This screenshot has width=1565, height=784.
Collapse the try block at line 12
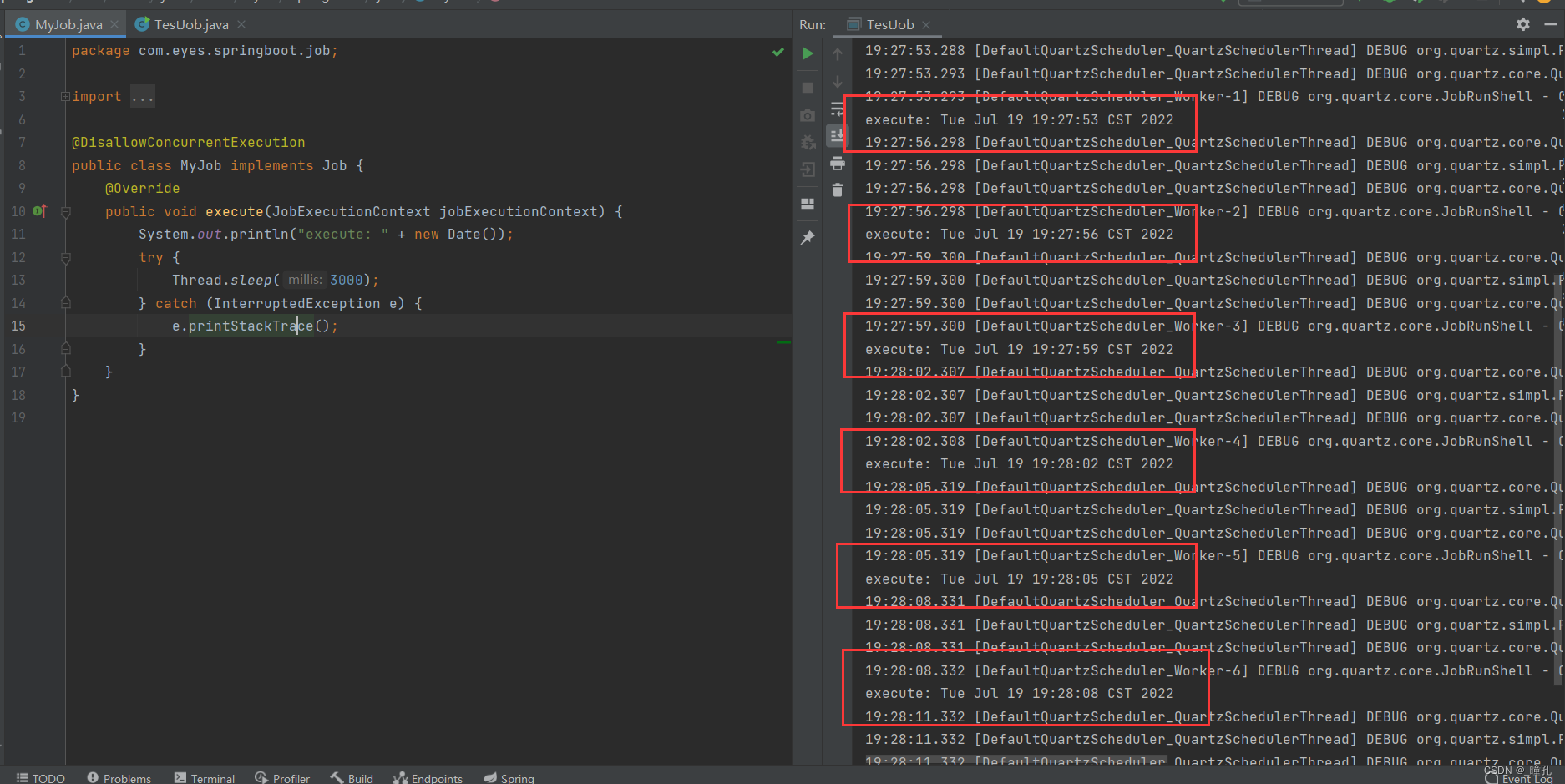(x=65, y=258)
